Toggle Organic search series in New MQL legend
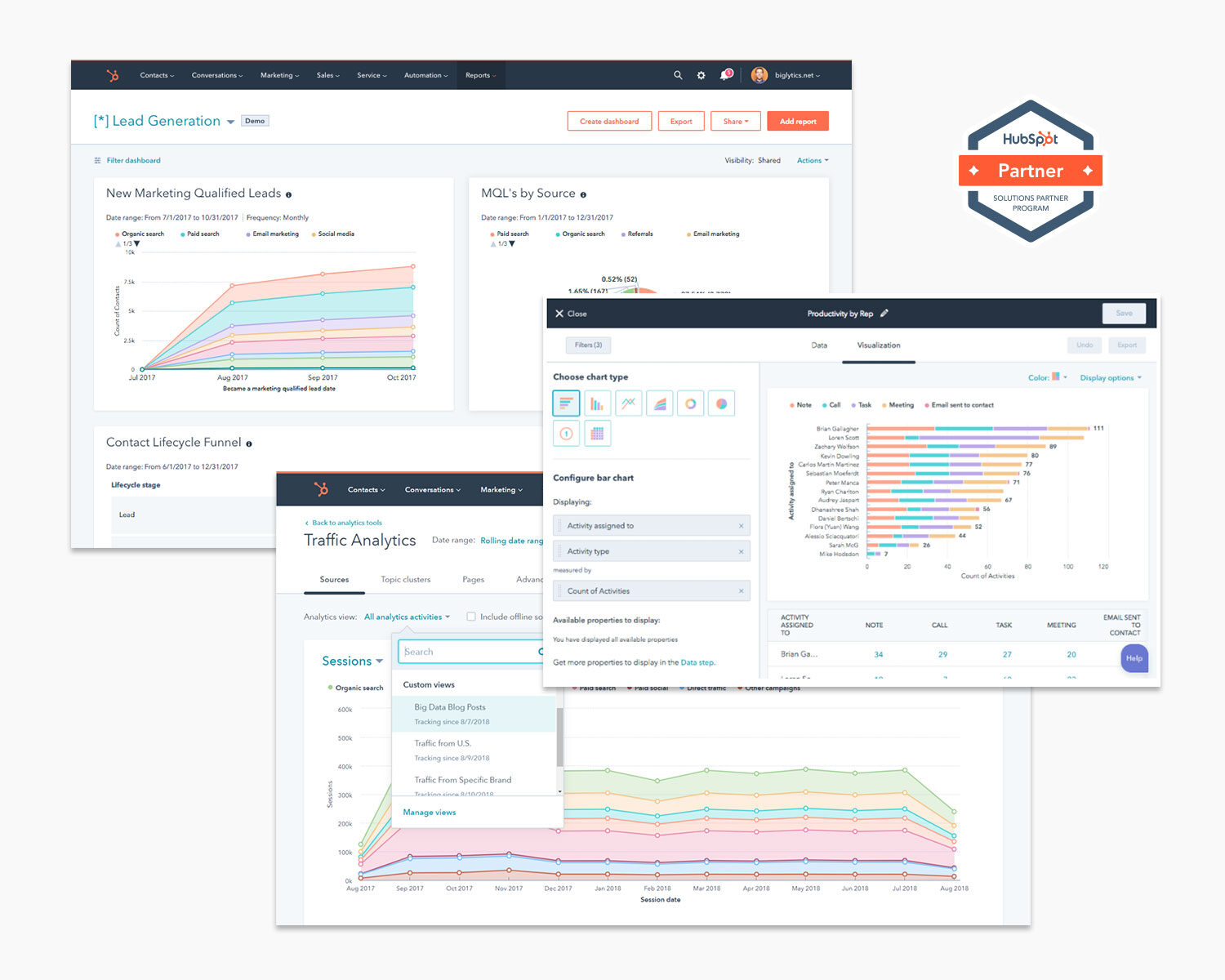Screen dimensions: 1225x980 pos(140,234)
